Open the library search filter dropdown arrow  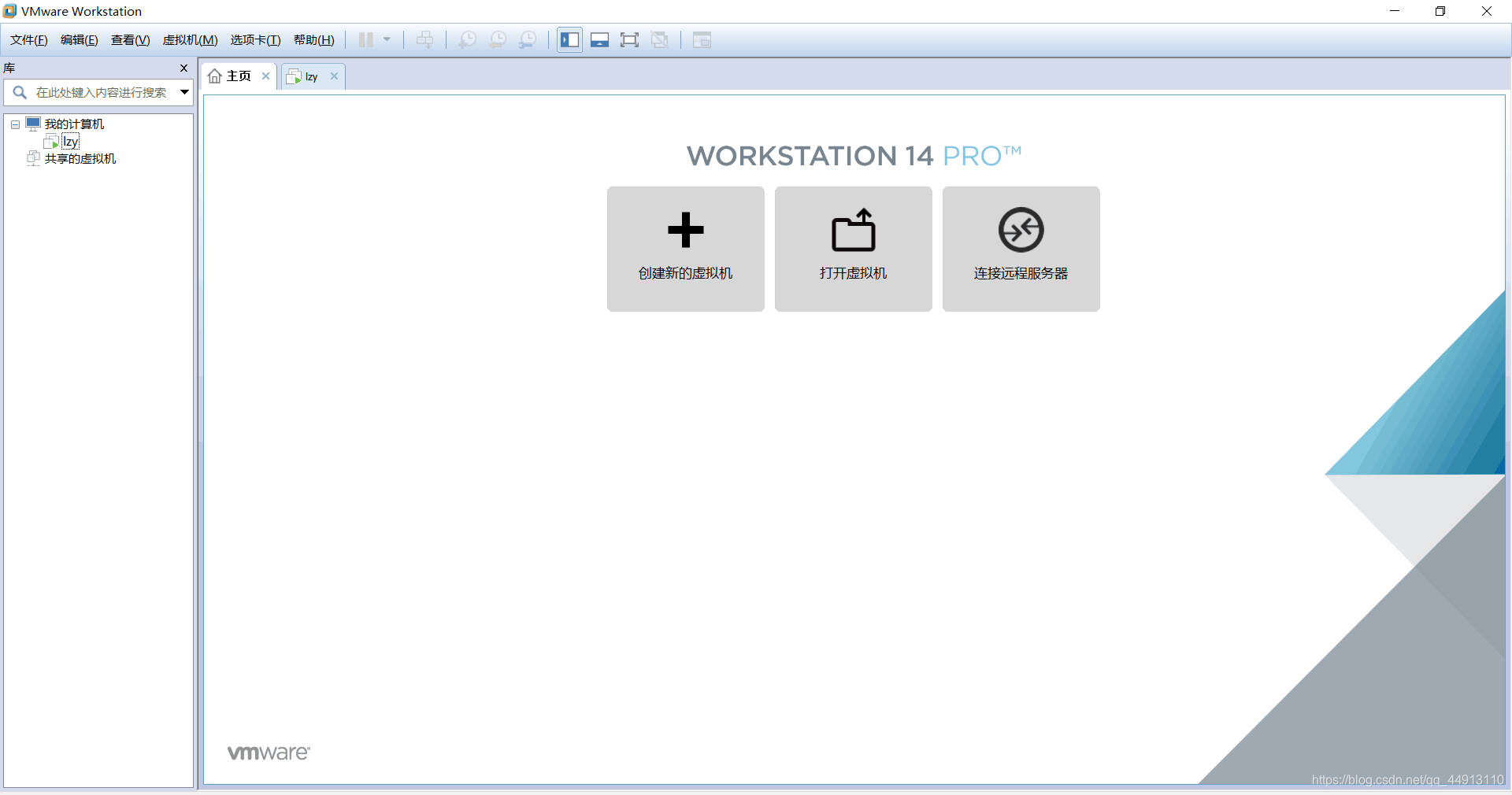pyautogui.click(x=184, y=93)
